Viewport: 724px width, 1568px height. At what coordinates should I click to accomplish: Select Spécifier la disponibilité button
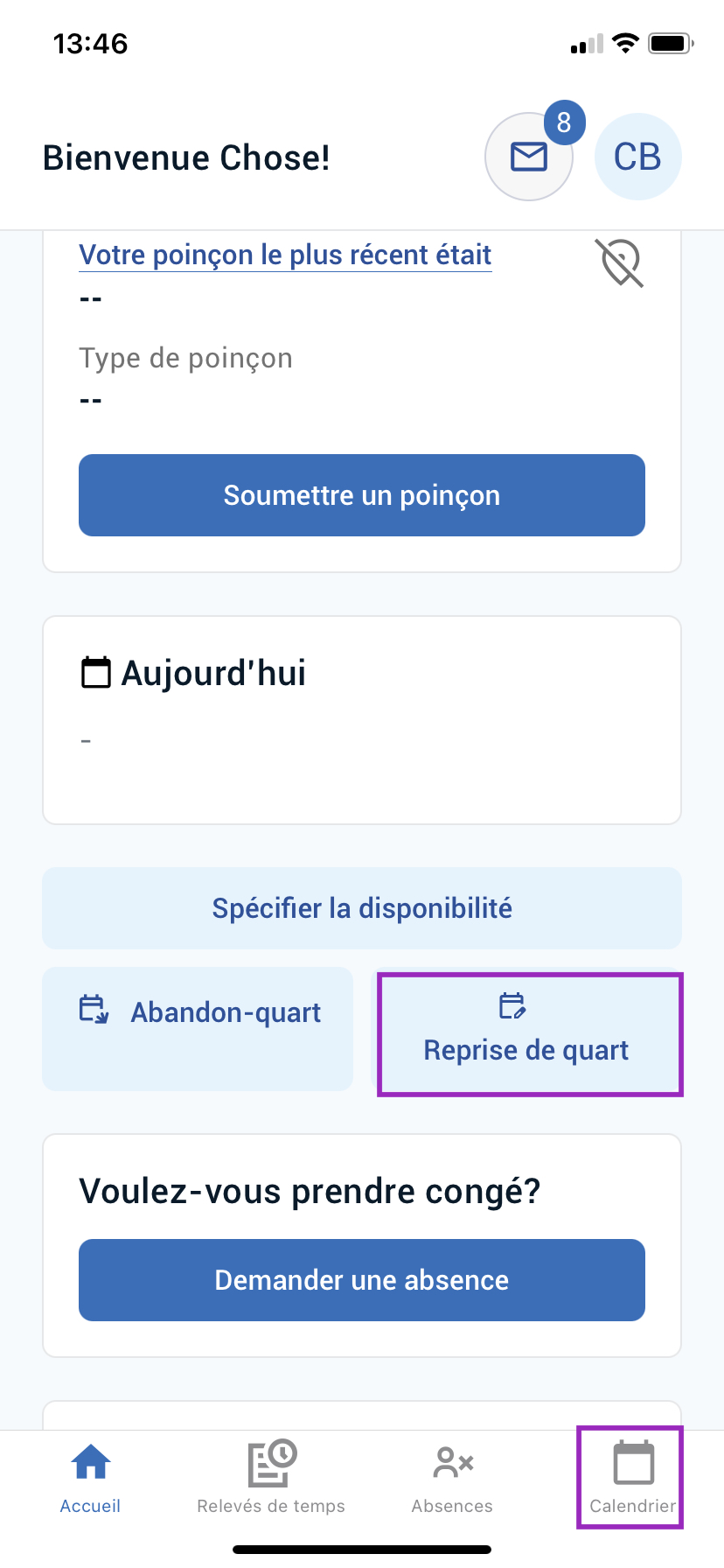(362, 908)
